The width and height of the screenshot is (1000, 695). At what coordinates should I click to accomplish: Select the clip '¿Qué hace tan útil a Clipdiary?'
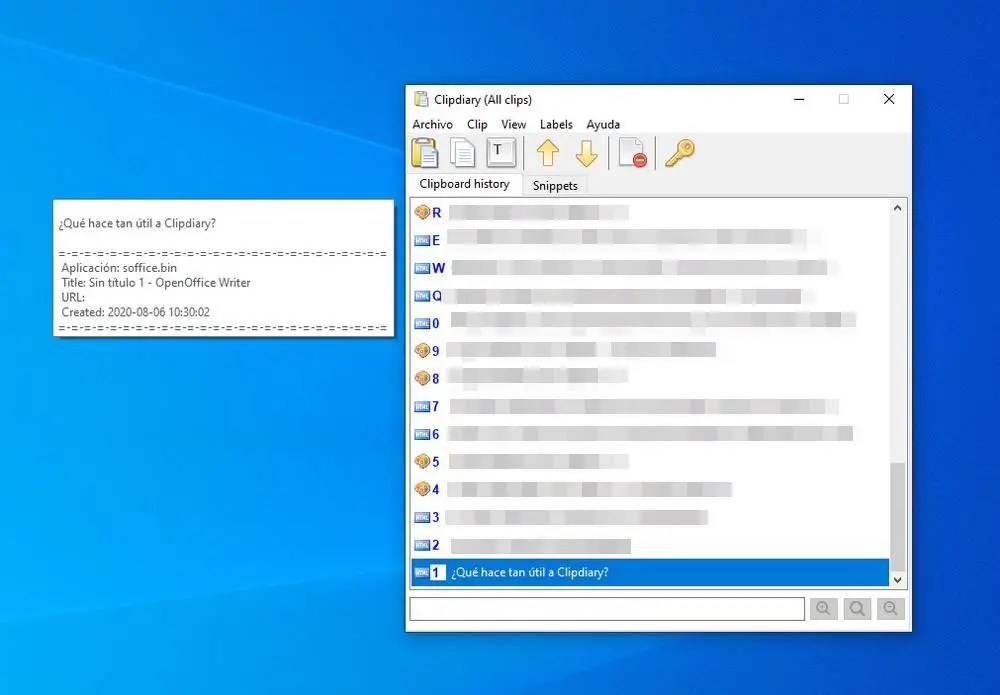click(650, 573)
